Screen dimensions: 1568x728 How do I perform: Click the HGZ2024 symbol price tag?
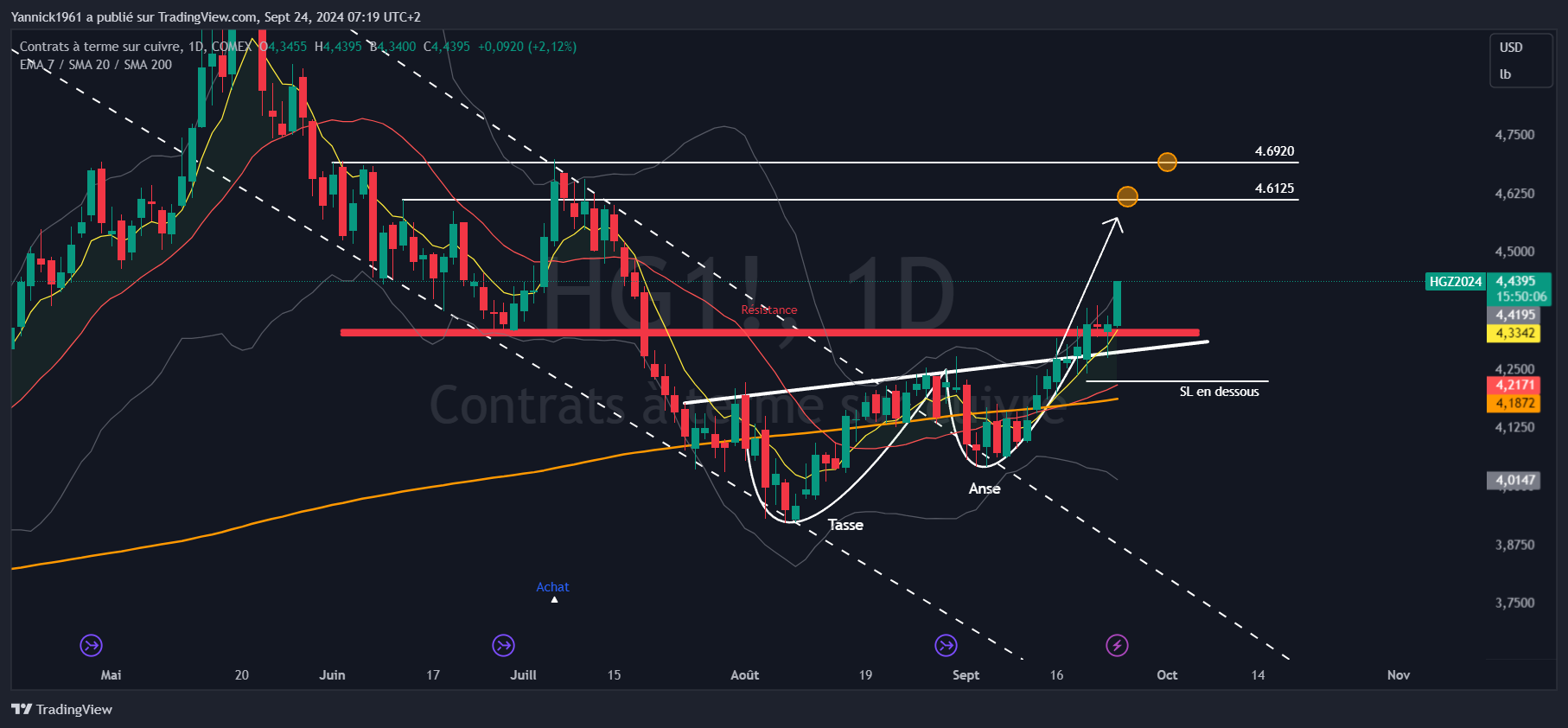pyautogui.click(x=1456, y=282)
